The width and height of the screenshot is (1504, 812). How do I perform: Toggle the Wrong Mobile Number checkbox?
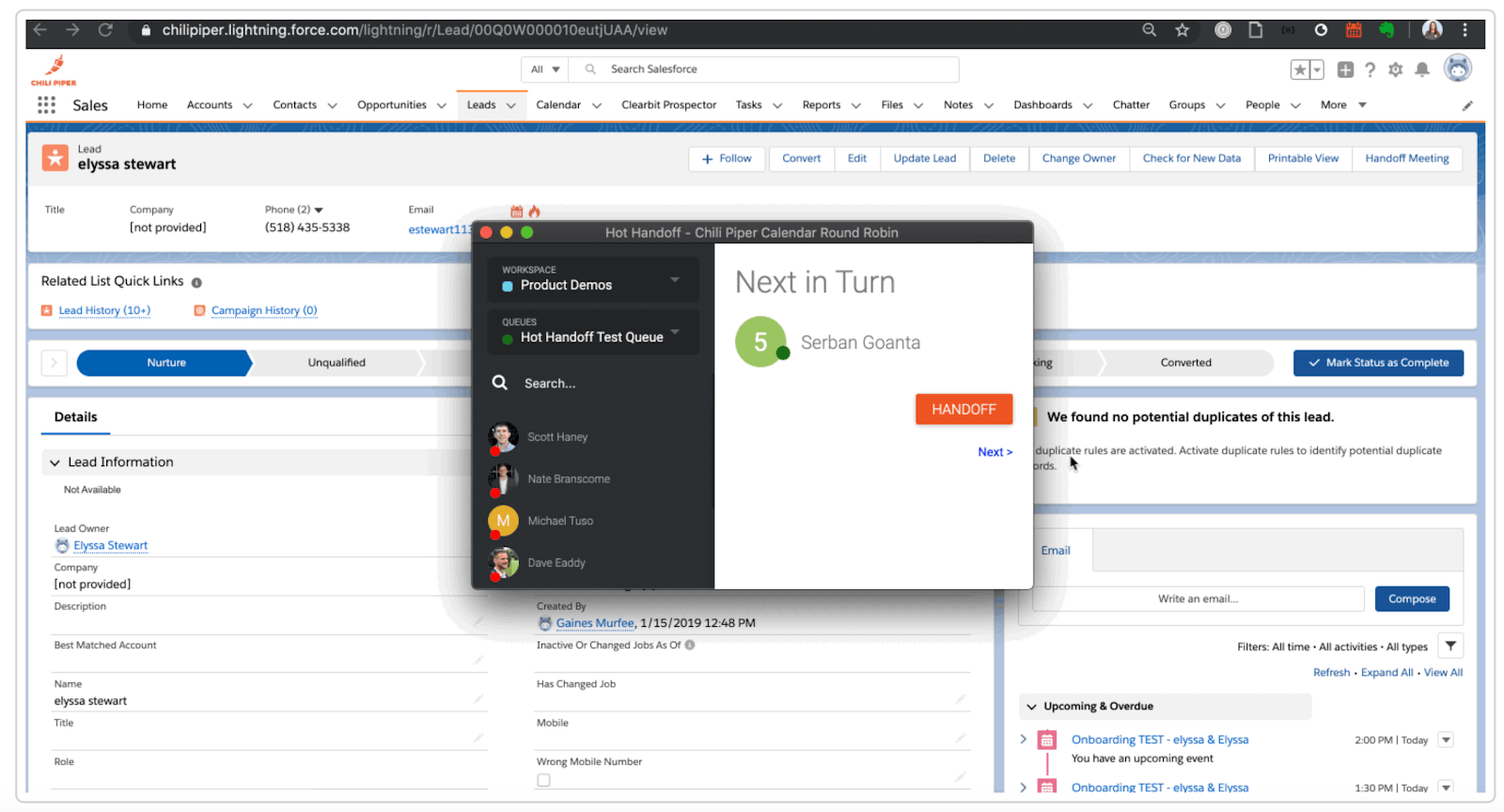tap(543, 780)
